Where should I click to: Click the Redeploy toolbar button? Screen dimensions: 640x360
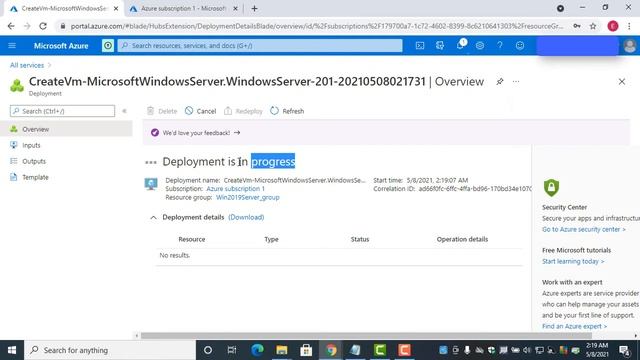click(x=243, y=111)
